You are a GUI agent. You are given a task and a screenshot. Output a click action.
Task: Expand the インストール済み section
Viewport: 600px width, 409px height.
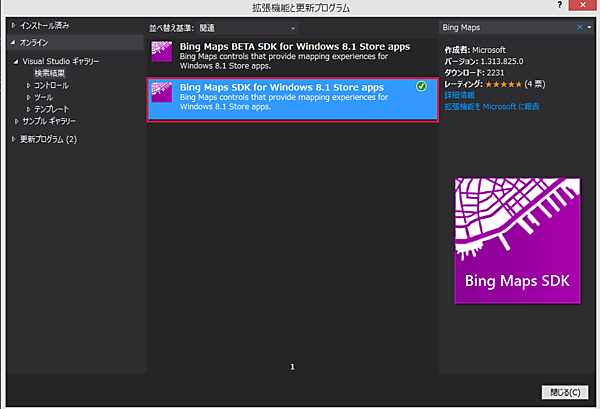pyautogui.click(x=13, y=26)
